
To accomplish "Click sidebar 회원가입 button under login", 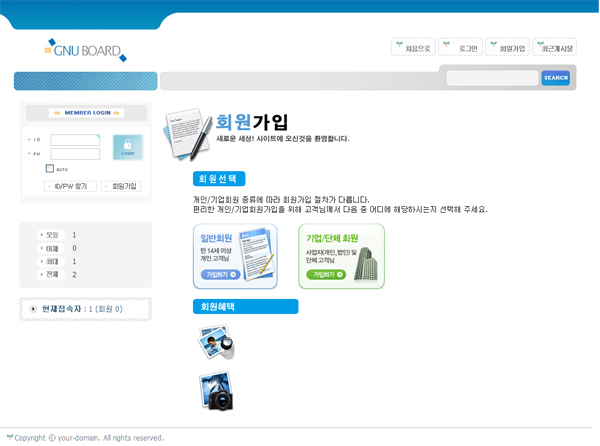I will point(121,186).
